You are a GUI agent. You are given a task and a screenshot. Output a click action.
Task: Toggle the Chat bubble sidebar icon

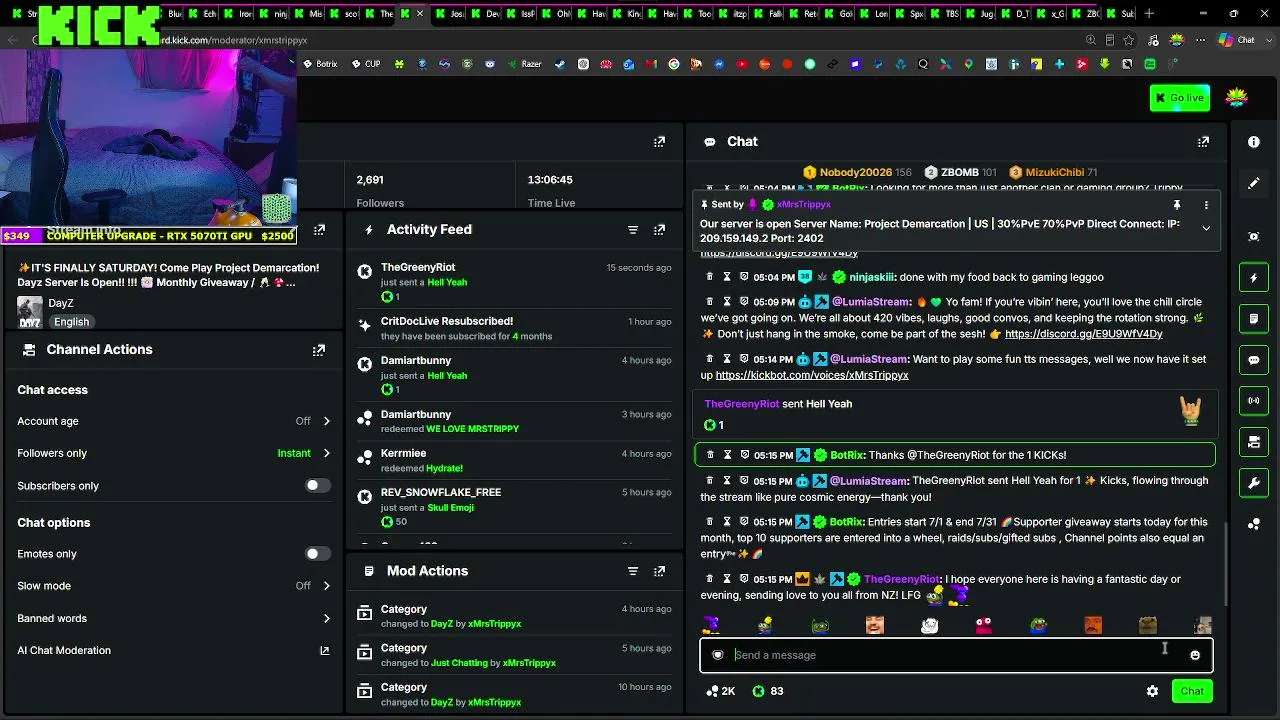coord(1254,360)
